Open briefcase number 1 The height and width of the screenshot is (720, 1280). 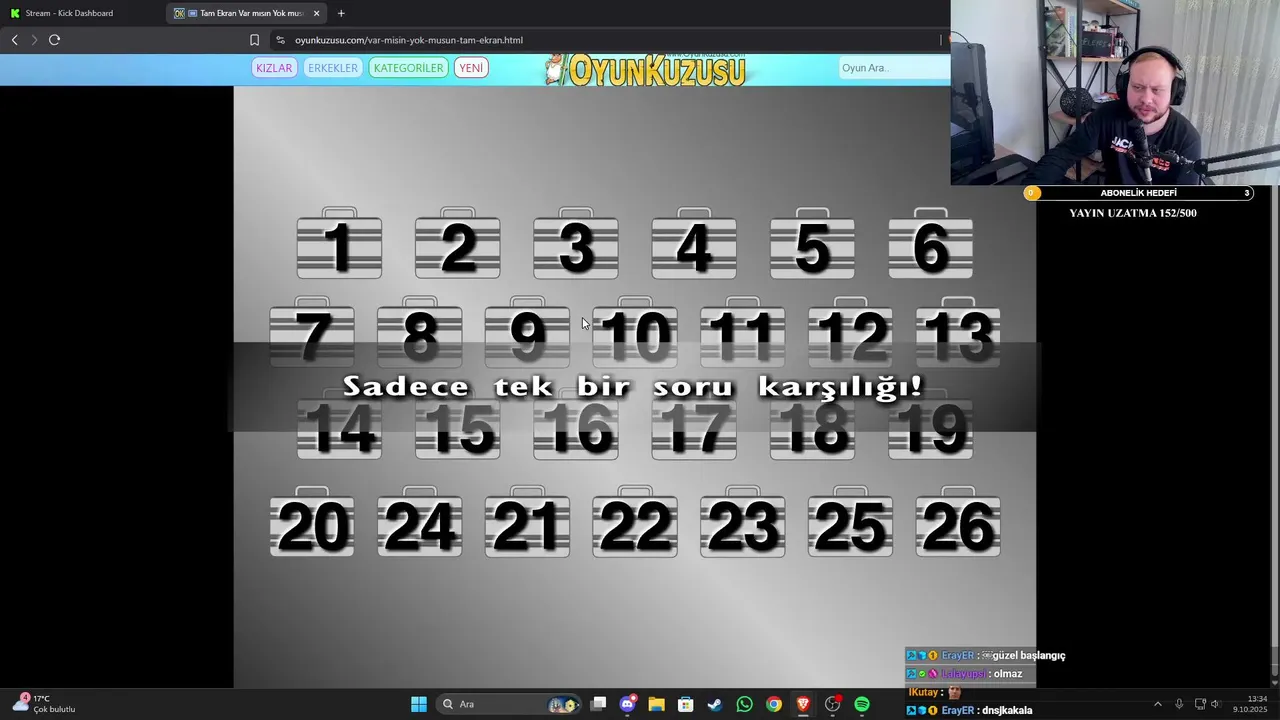pos(339,244)
